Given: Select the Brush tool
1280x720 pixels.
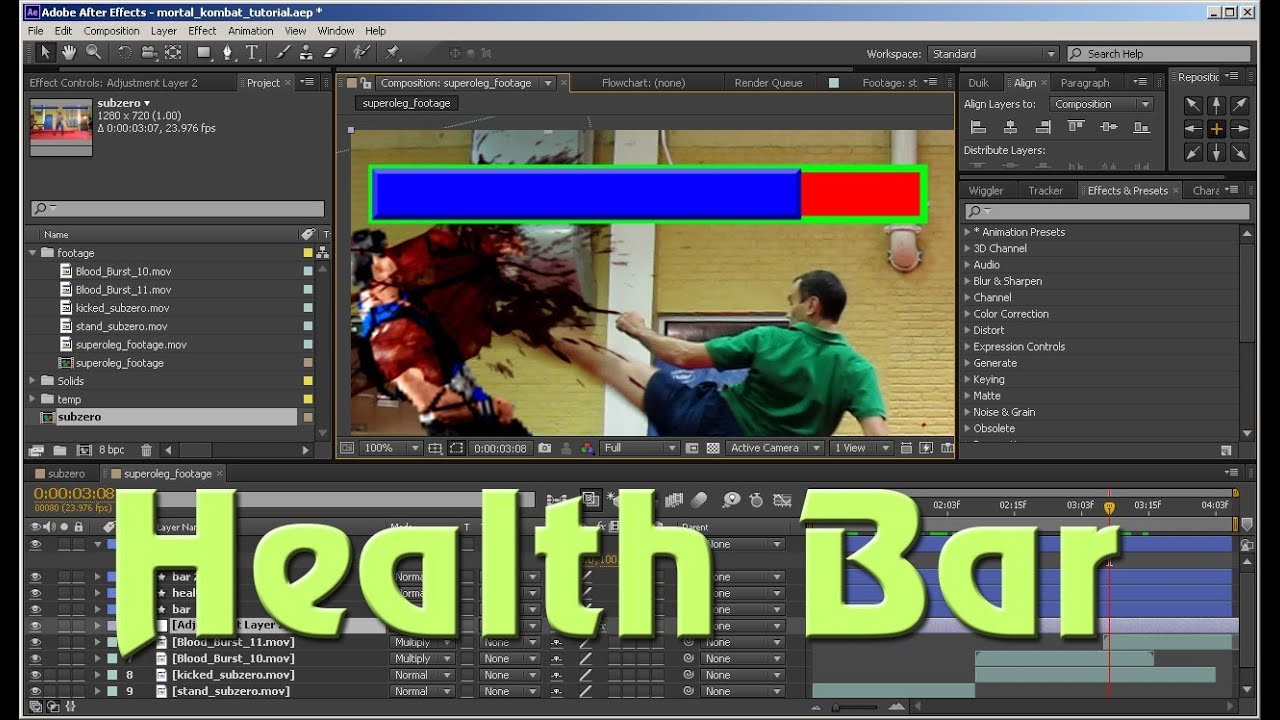Looking at the screenshot, I should coord(283,53).
